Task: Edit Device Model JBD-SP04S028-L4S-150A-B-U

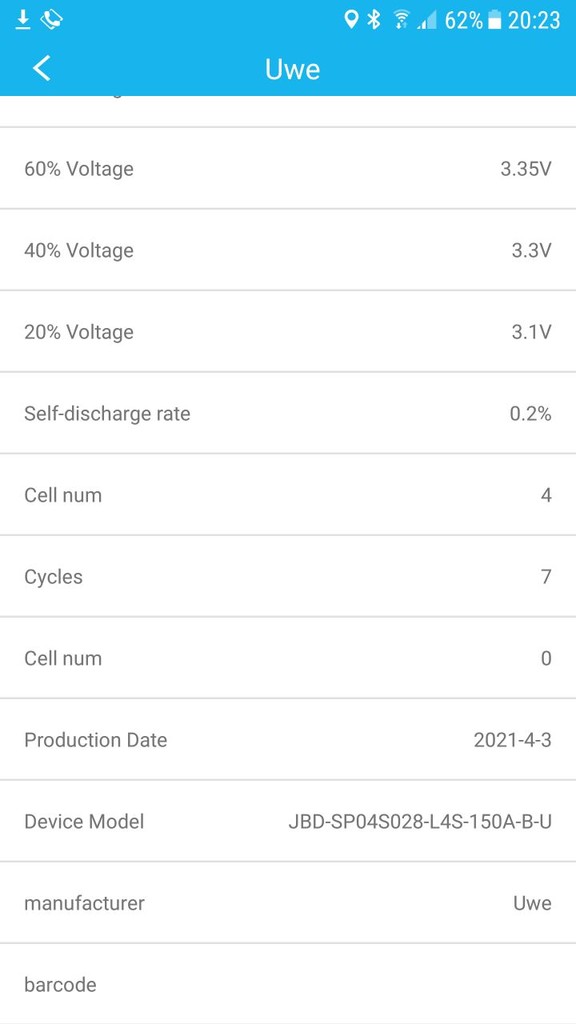Action: 420,822
